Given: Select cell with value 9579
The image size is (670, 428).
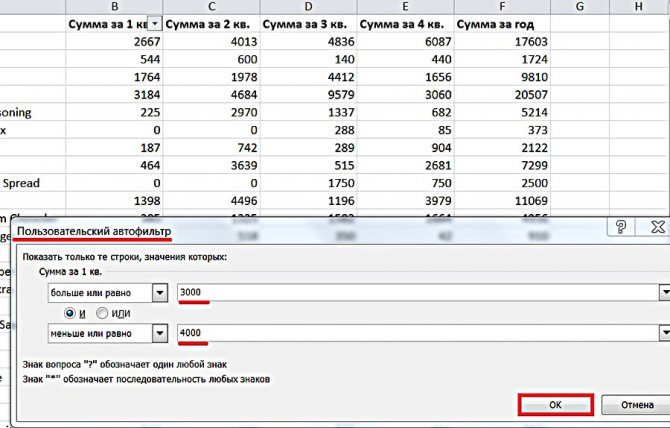Looking at the screenshot, I should tap(308, 94).
